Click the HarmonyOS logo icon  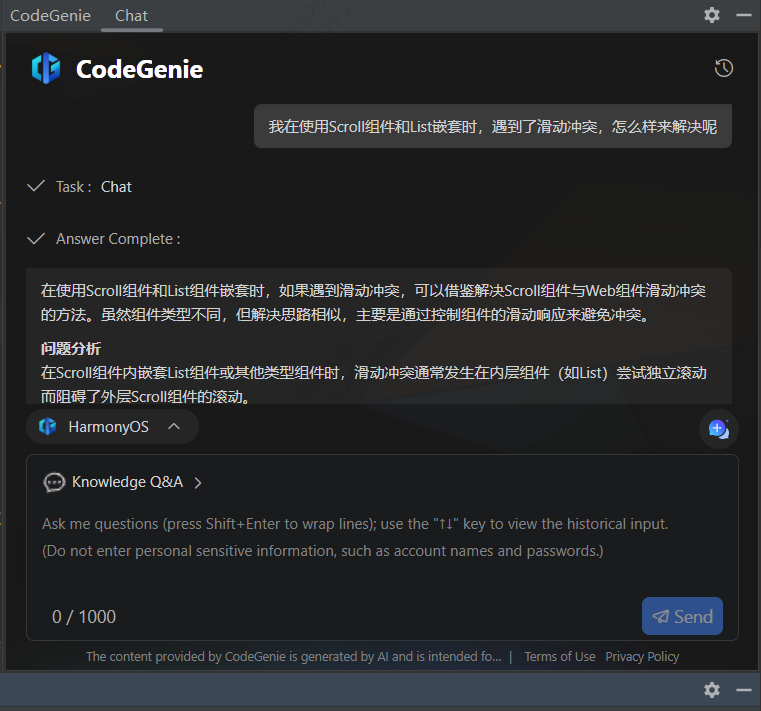point(48,426)
